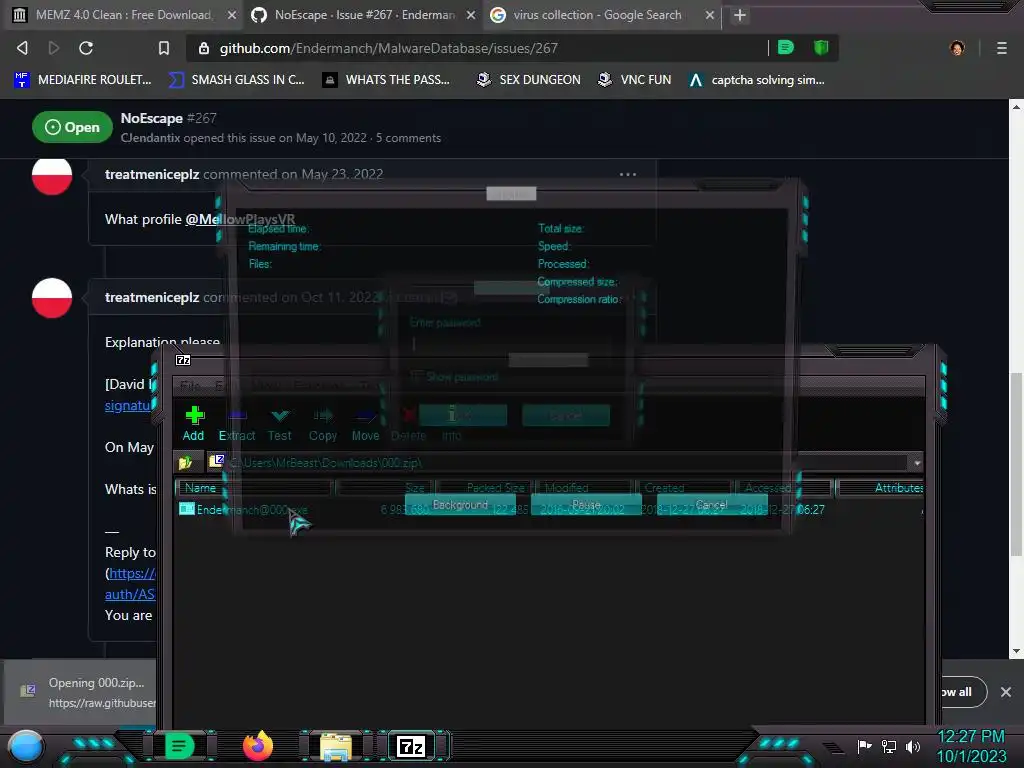This screenshot has height=768, width=1024.
Task: Open the SMASH GLASS IN C... bookmark
Action: (x=237, y=80)
